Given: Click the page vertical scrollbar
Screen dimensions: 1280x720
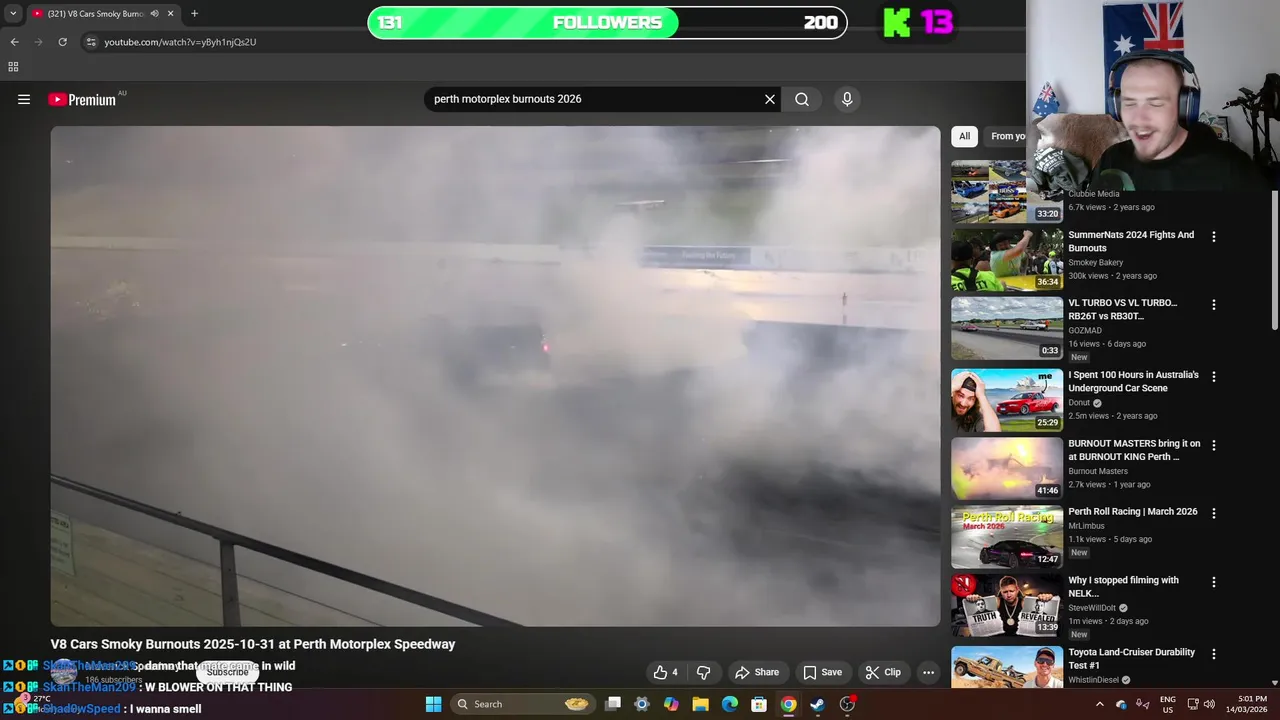Looking at the screenshot, I should (x=1275, y=260).
